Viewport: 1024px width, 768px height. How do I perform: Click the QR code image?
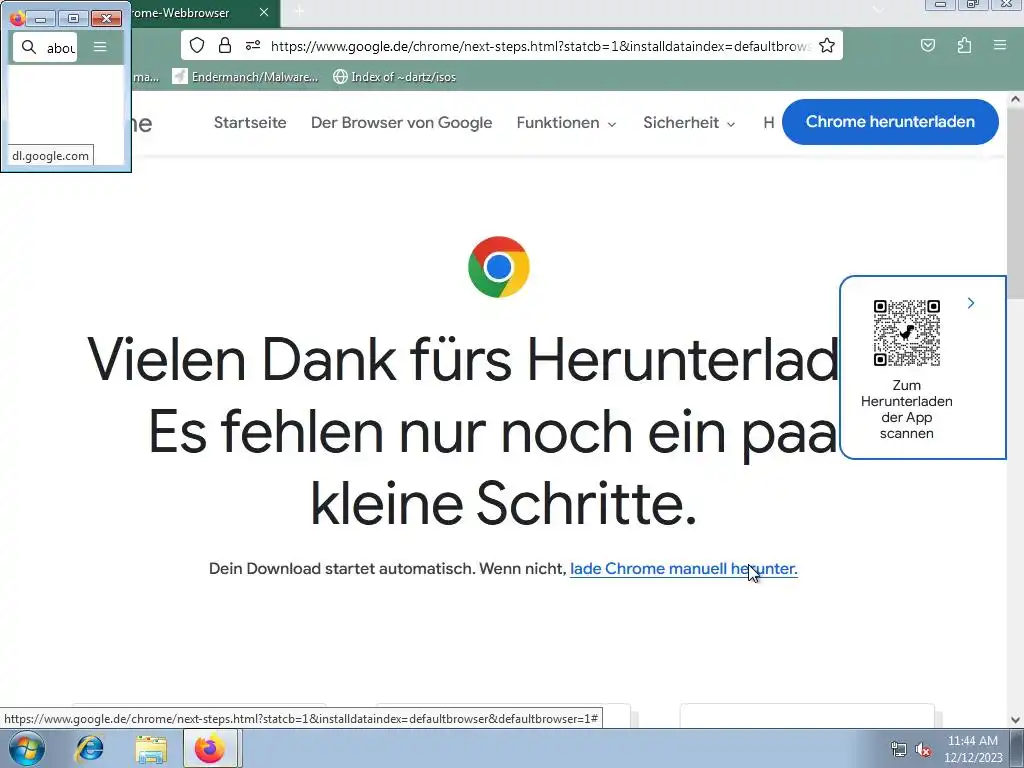906,333
